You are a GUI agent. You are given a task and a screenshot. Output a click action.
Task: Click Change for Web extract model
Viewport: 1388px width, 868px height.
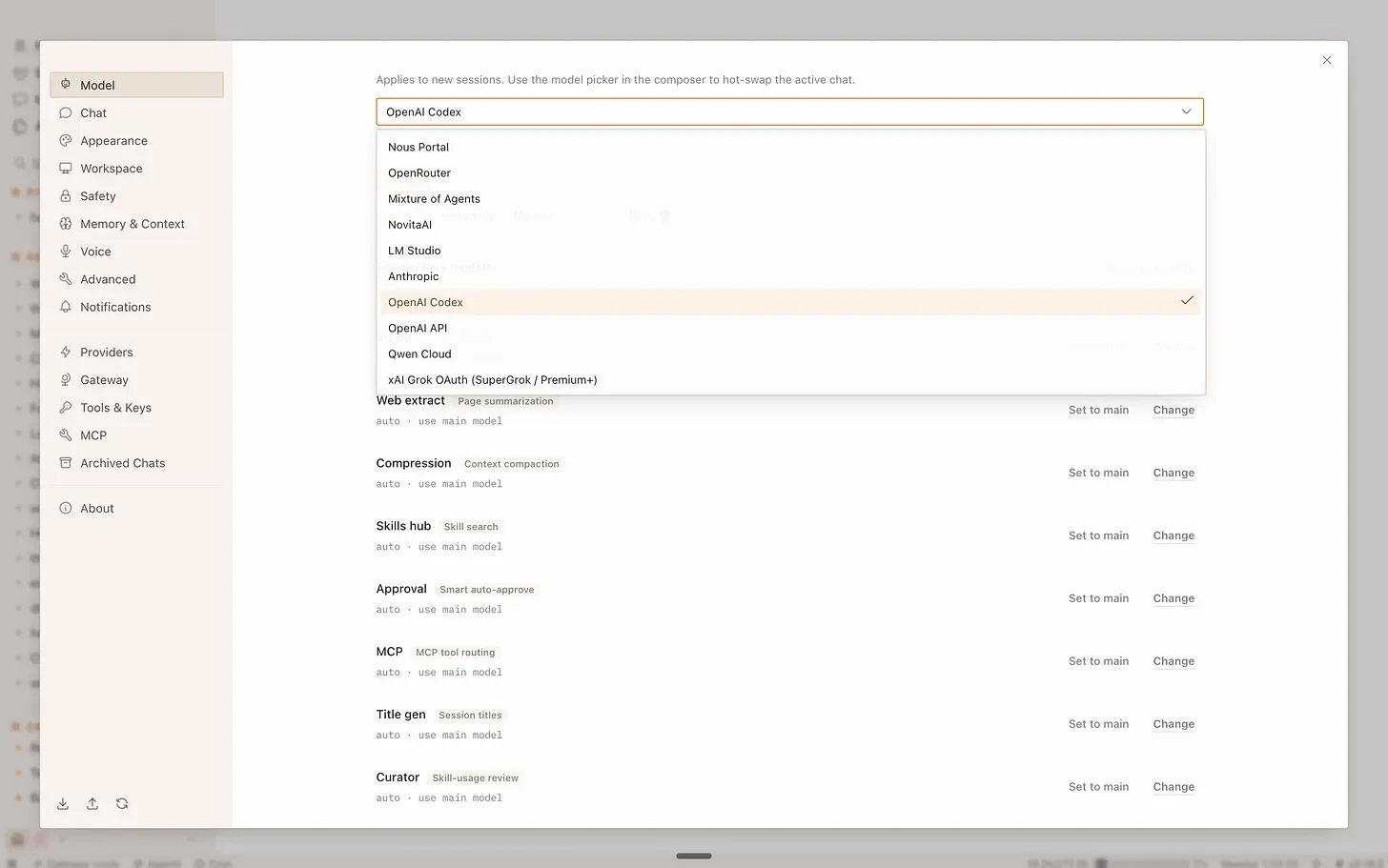point(1174,410)
